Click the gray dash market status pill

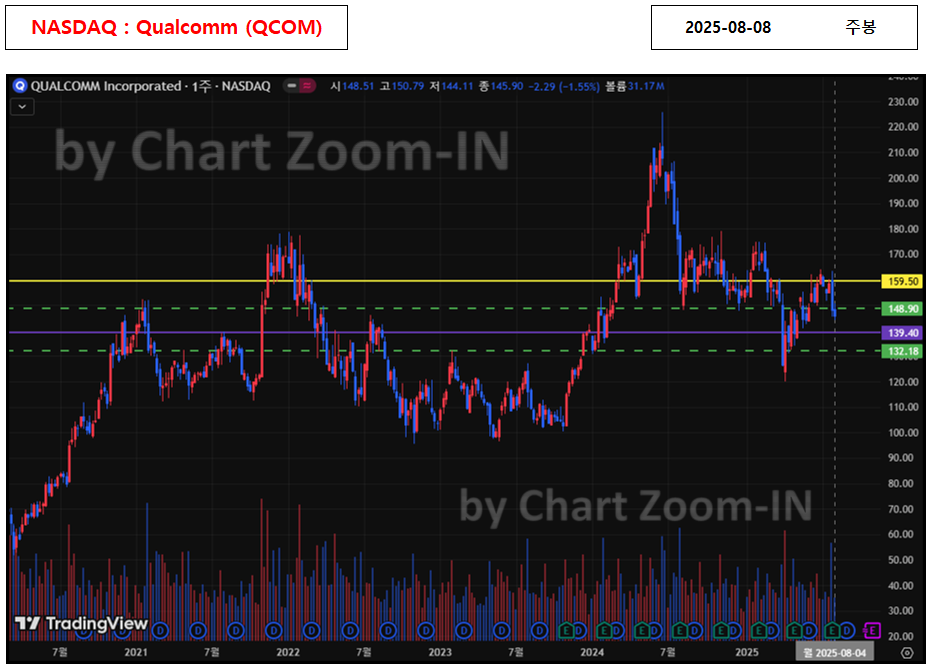click(291, 86)
